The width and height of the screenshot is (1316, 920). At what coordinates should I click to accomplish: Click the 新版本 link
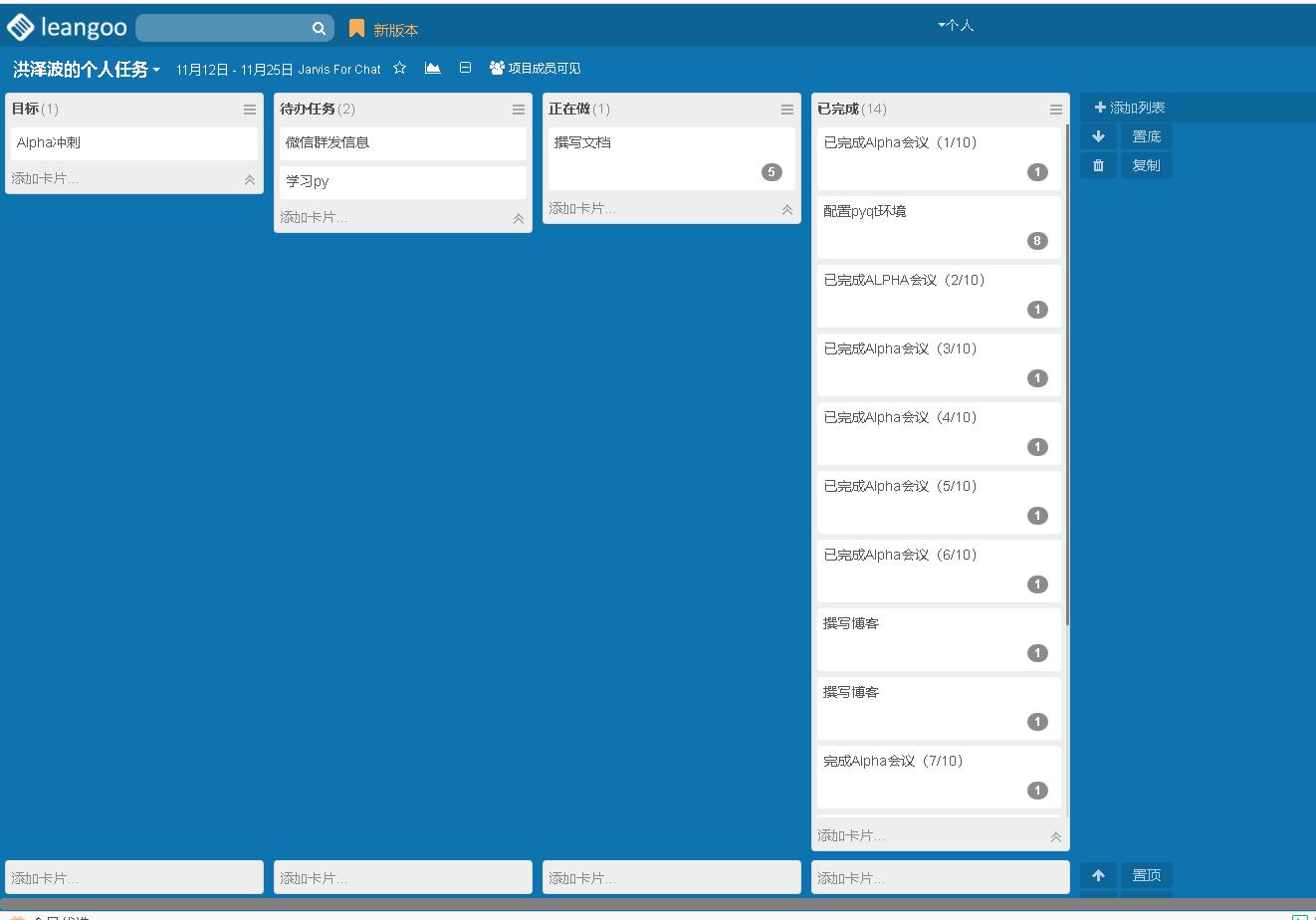pyautogui.click(x=395, y=30)
